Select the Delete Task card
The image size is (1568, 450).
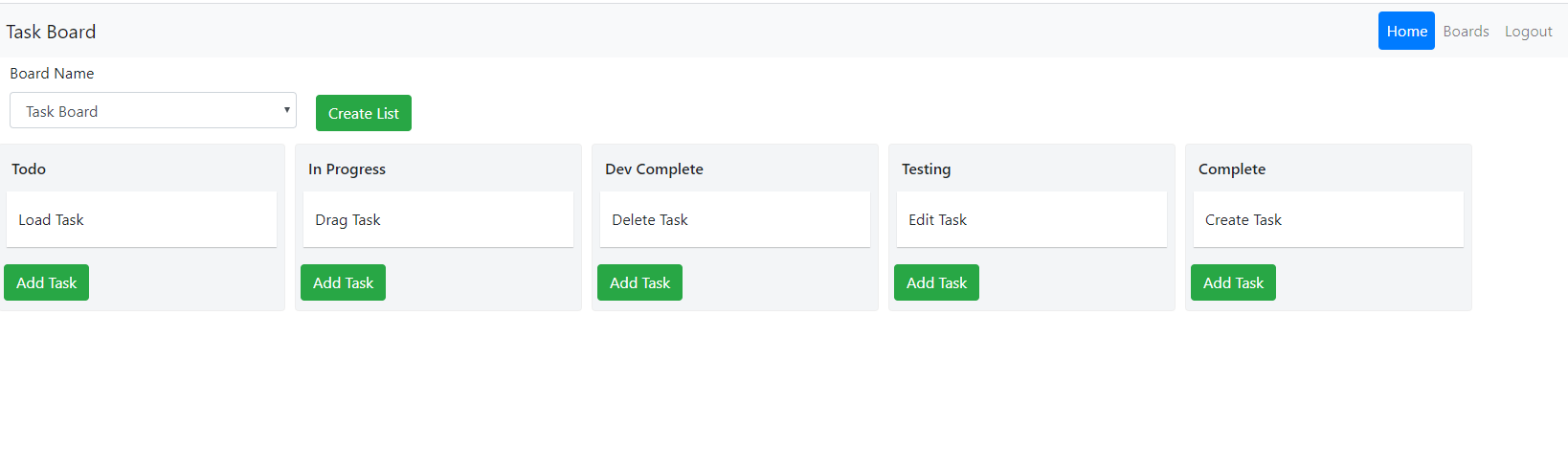pos(735,219)
